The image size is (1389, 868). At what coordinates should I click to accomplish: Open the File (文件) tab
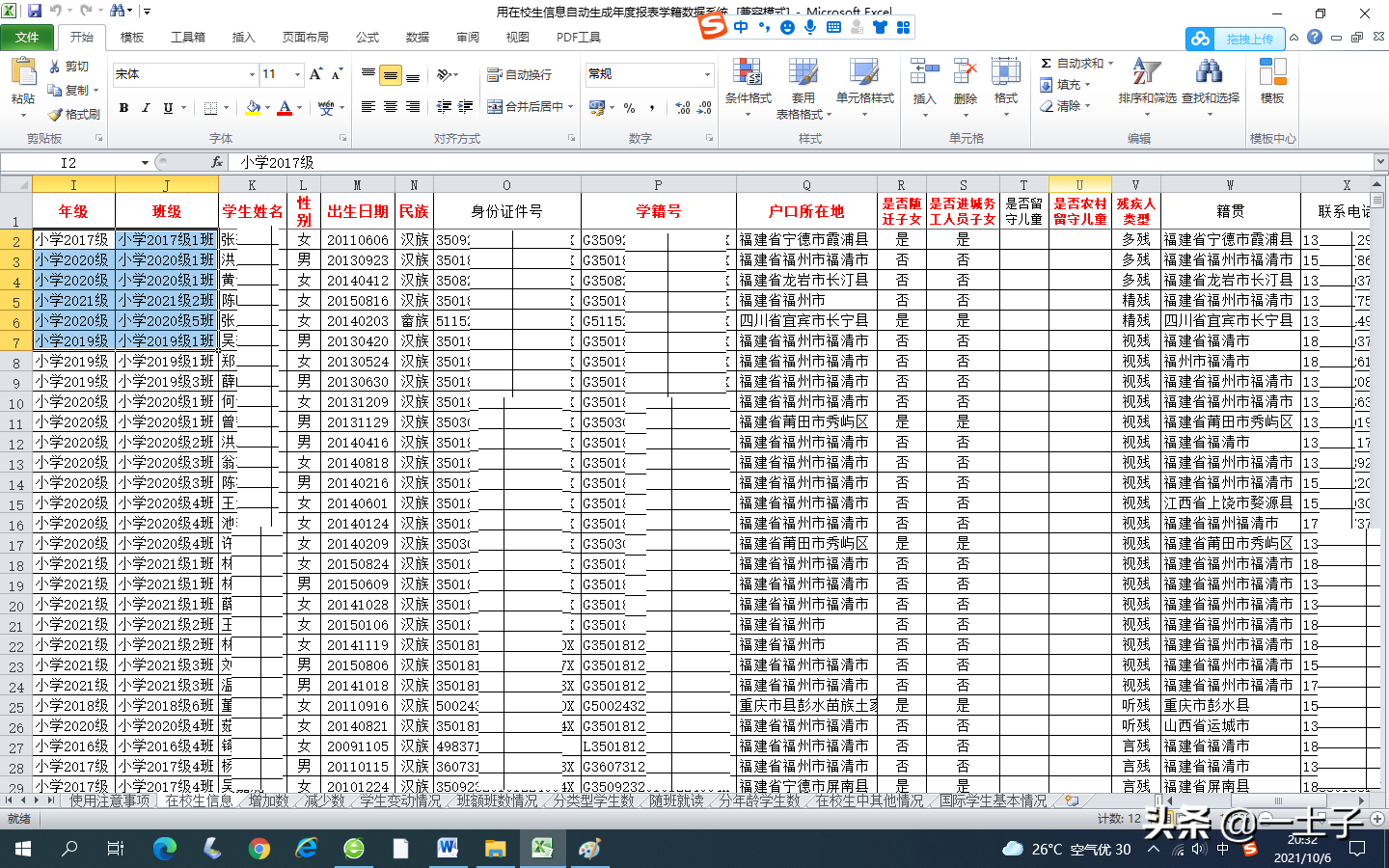27,38
